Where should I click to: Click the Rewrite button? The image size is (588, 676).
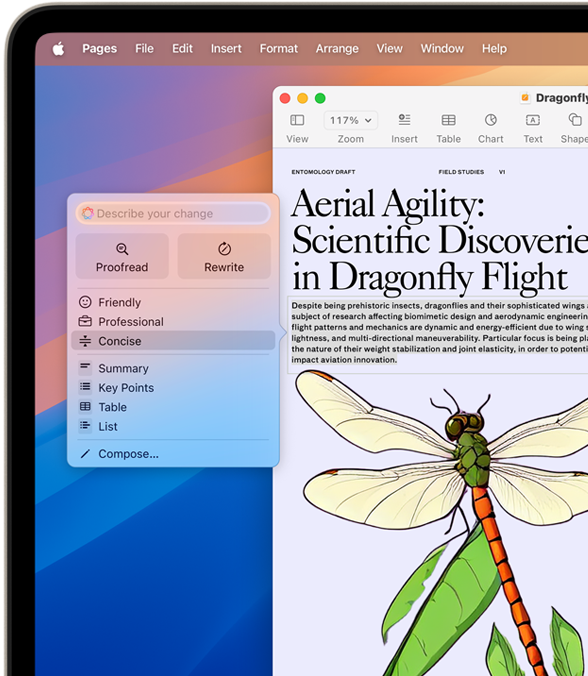click(224, 257)
